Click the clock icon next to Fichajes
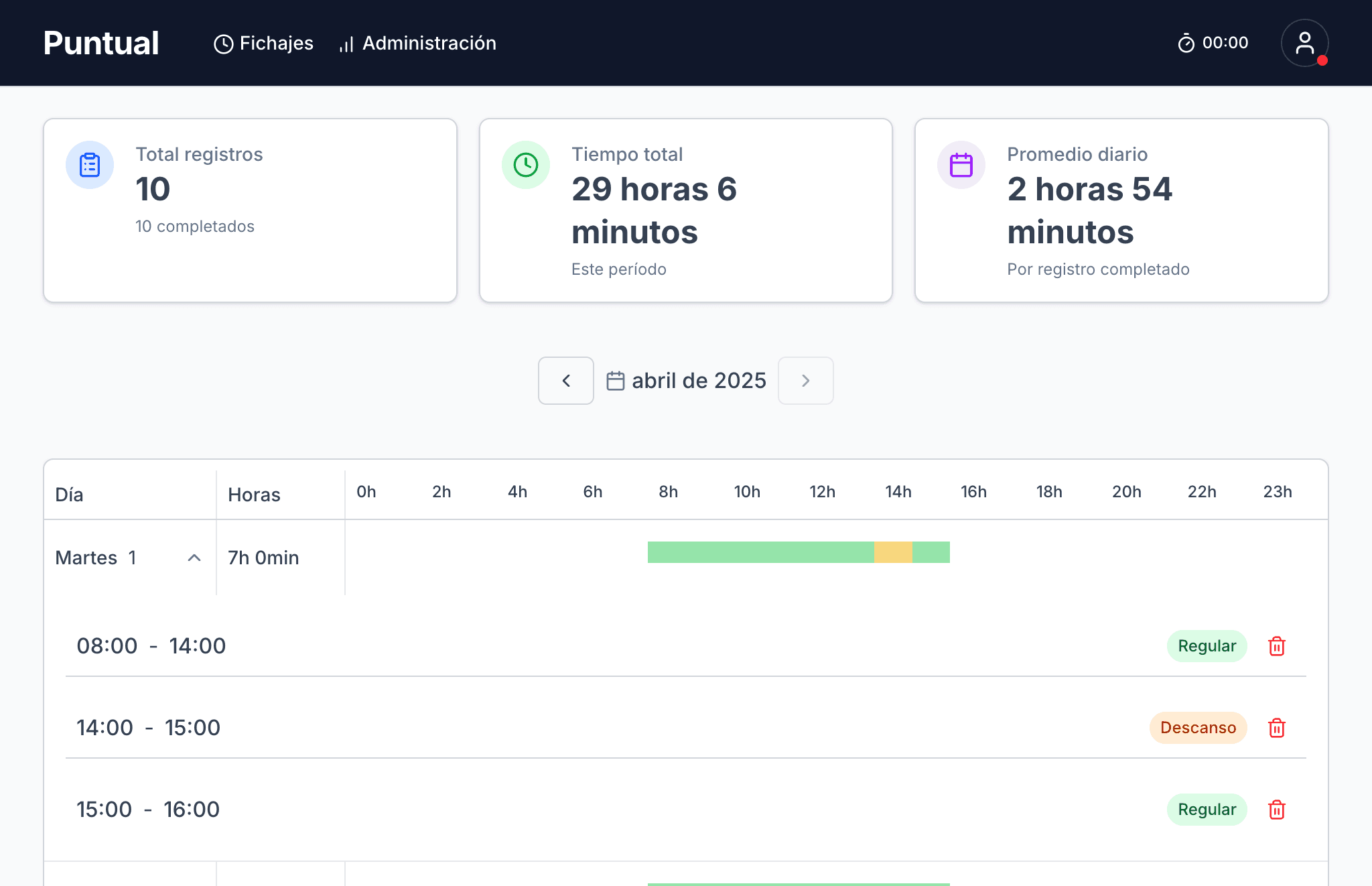The height and width of the screenshot is (886, 1372). coord(224,43)
